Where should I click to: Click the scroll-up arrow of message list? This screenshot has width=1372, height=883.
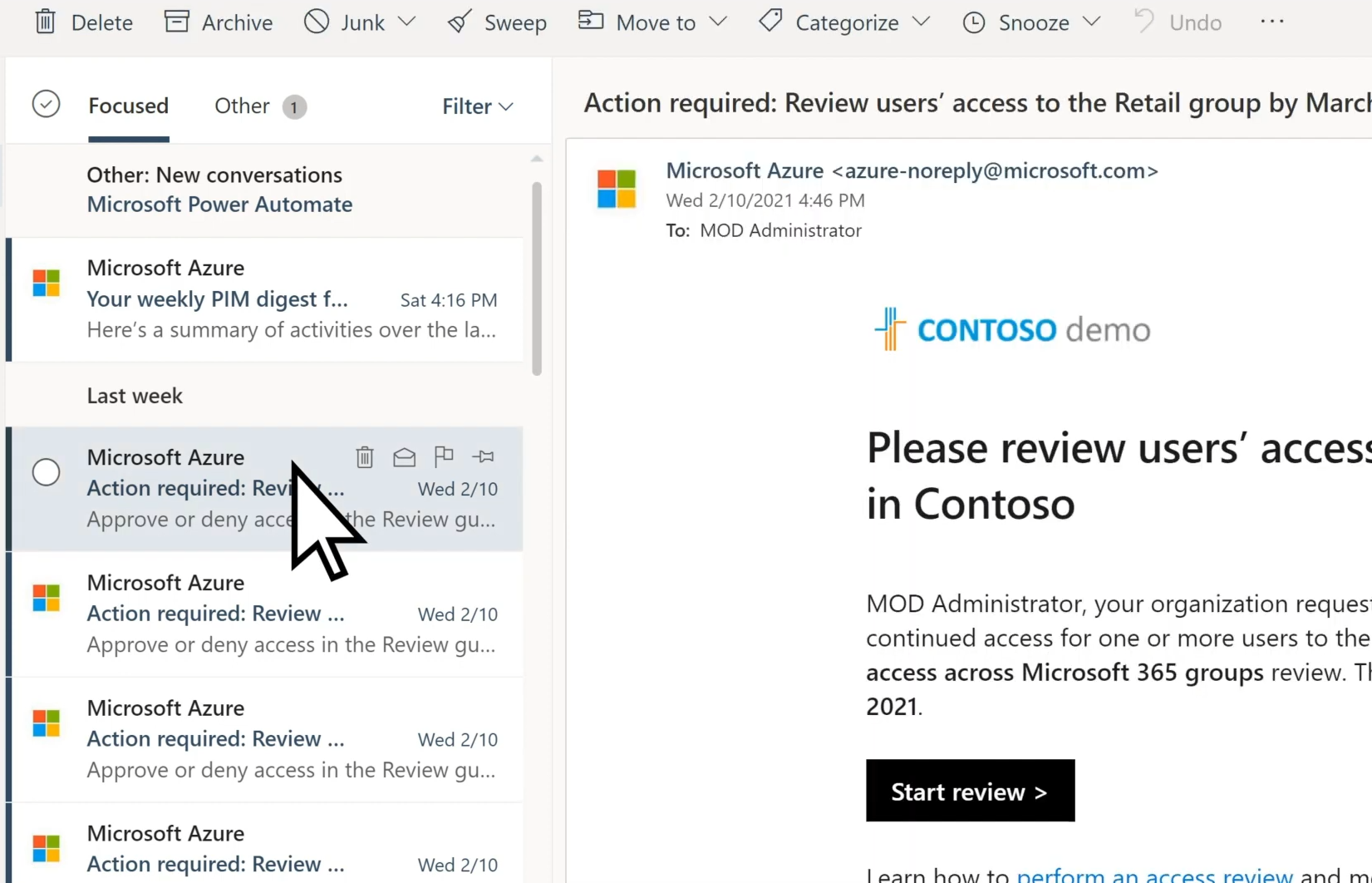pos(537,158)
